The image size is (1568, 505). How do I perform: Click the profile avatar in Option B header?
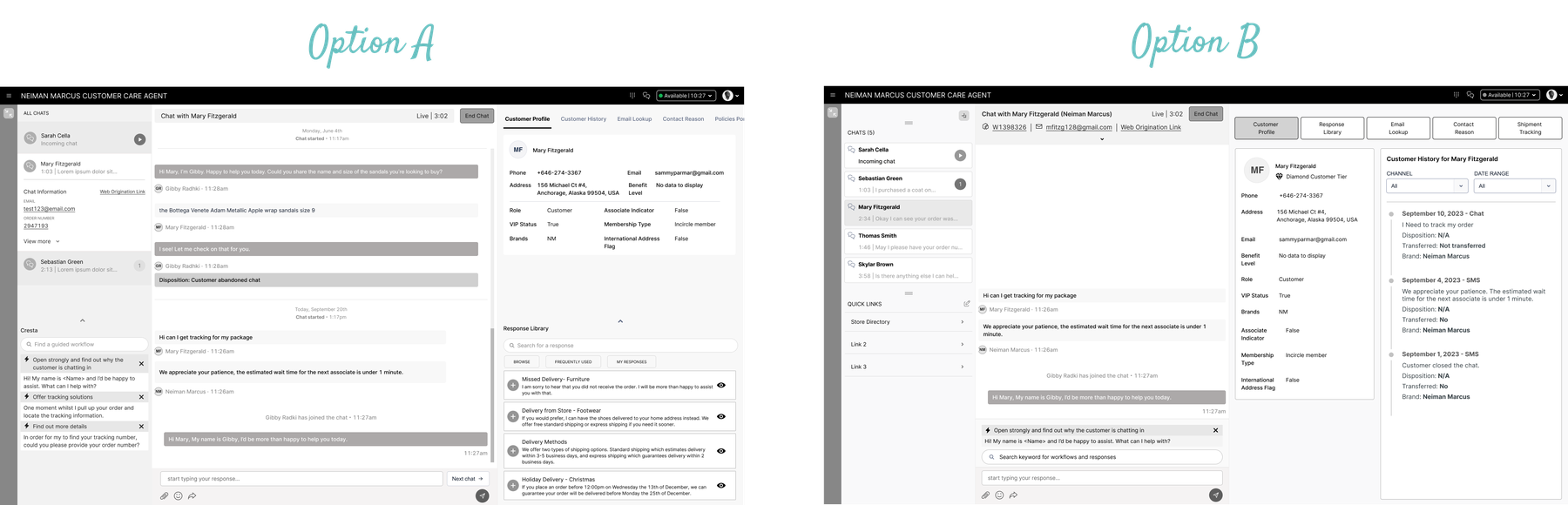[1552, 95]
